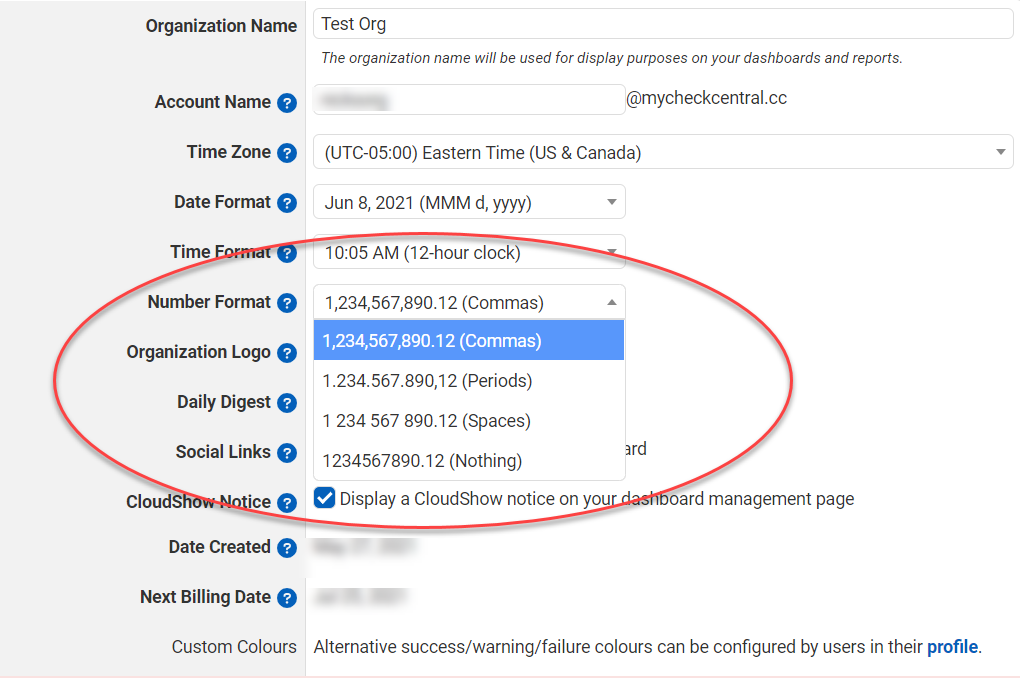Click help icon beside Time Zone
Viewport: 1020px width, 678px height.
(287, 153)
